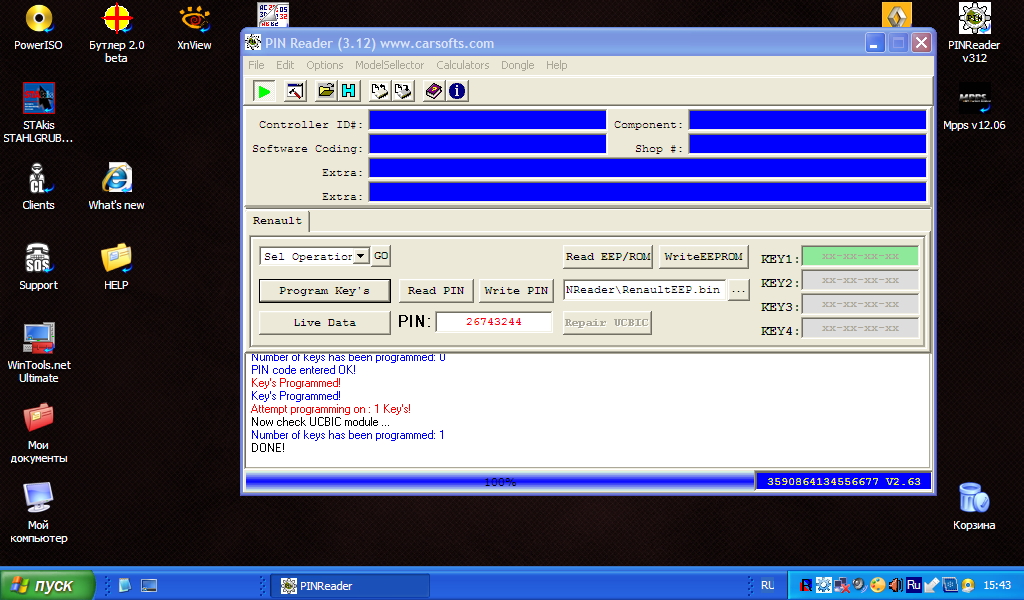1024x600 pixels.
Task: Open Мои документы desktop folder
Action: 39,434
